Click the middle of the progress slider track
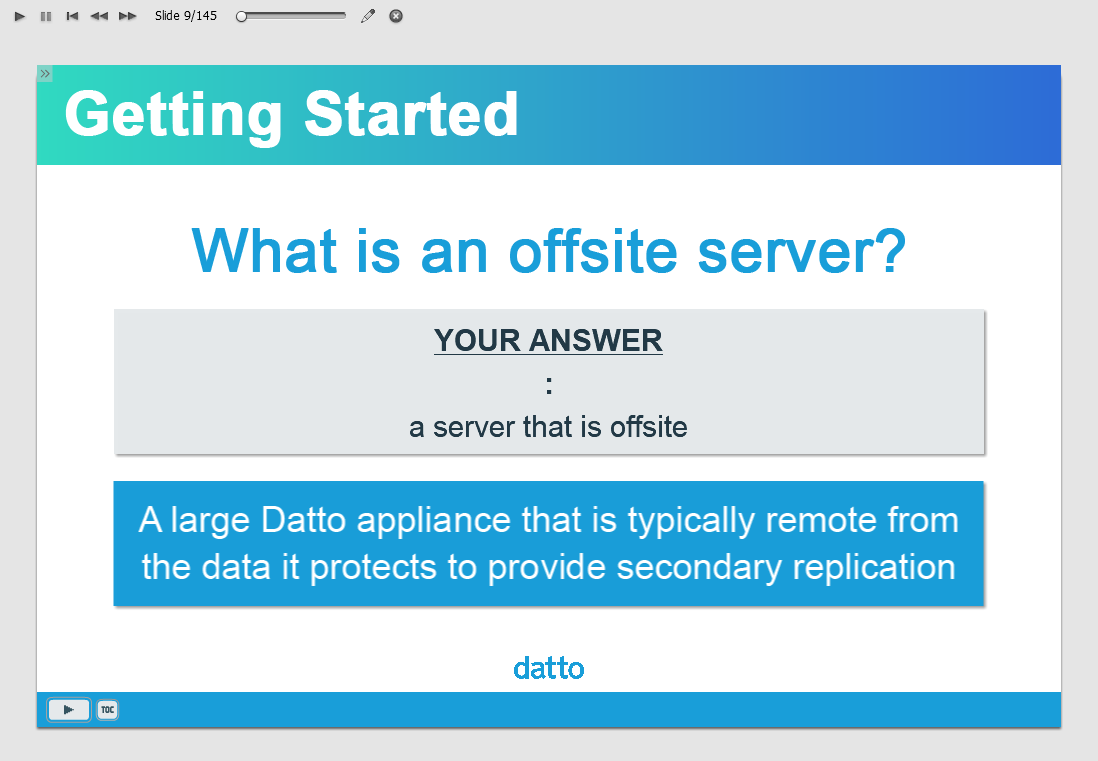1098x761 pixels. coord(292,15)
